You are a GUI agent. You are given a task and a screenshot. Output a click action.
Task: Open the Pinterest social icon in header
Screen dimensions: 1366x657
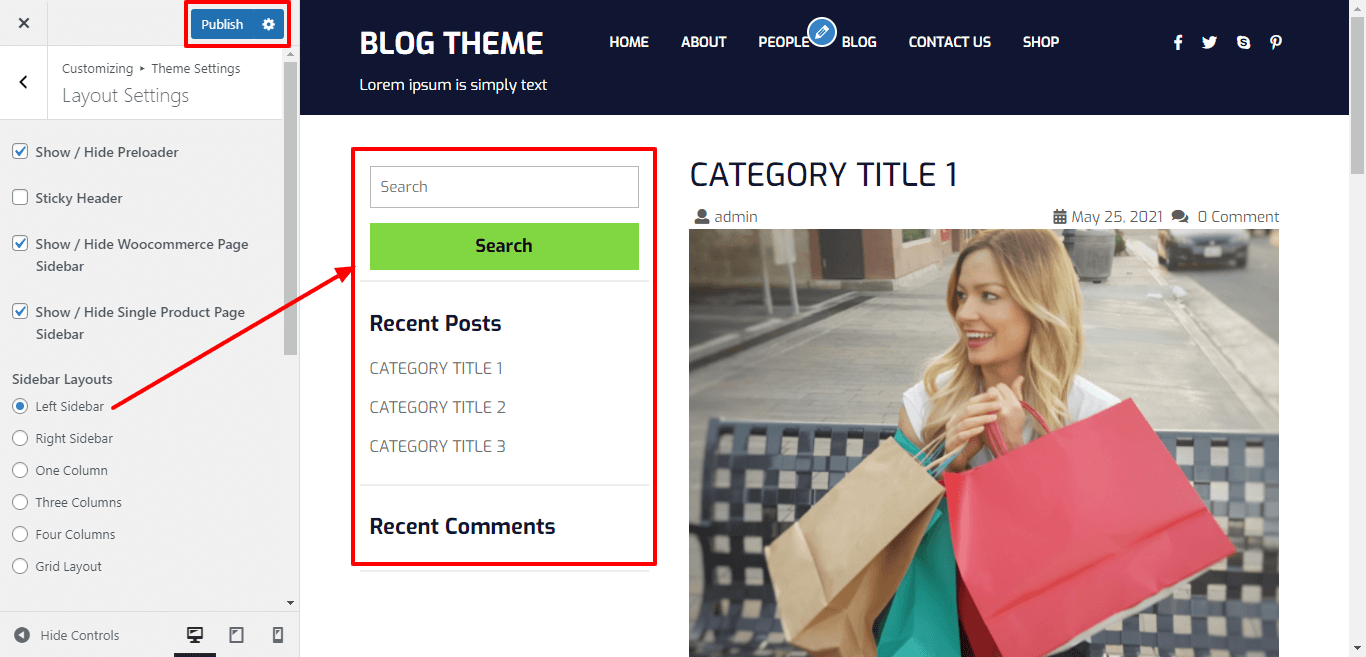(x=1276, y=42)
